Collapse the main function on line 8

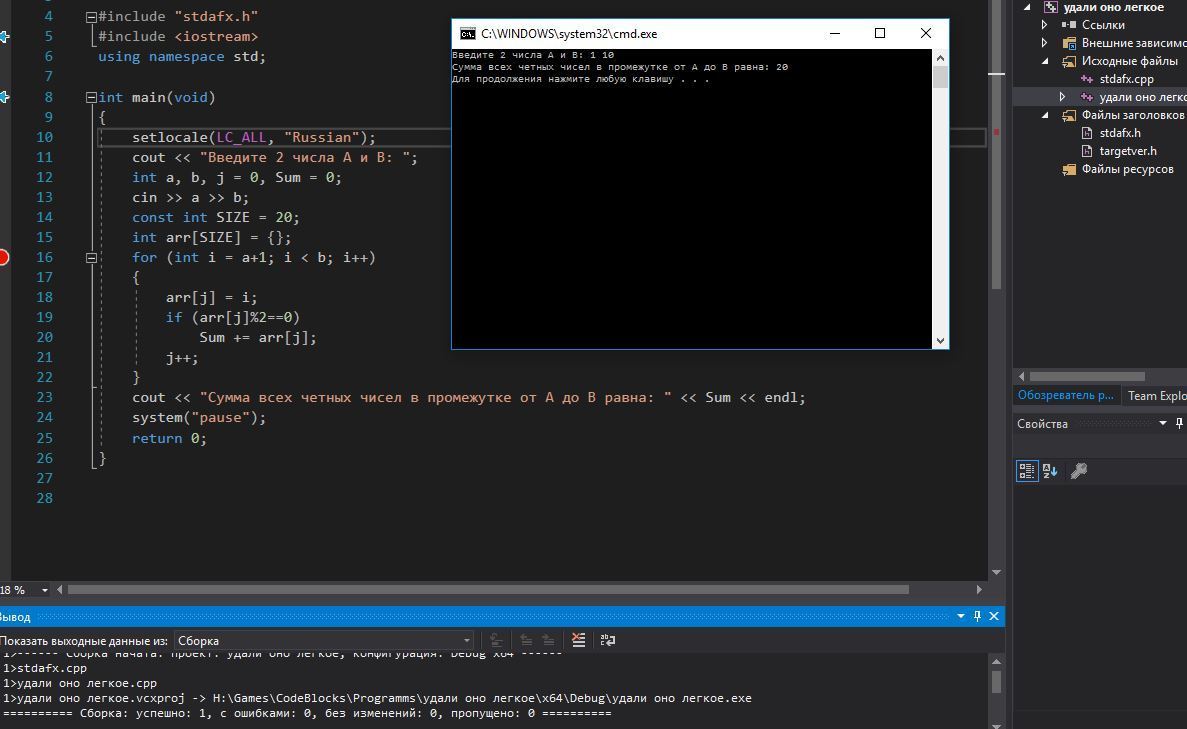[91, 98]
